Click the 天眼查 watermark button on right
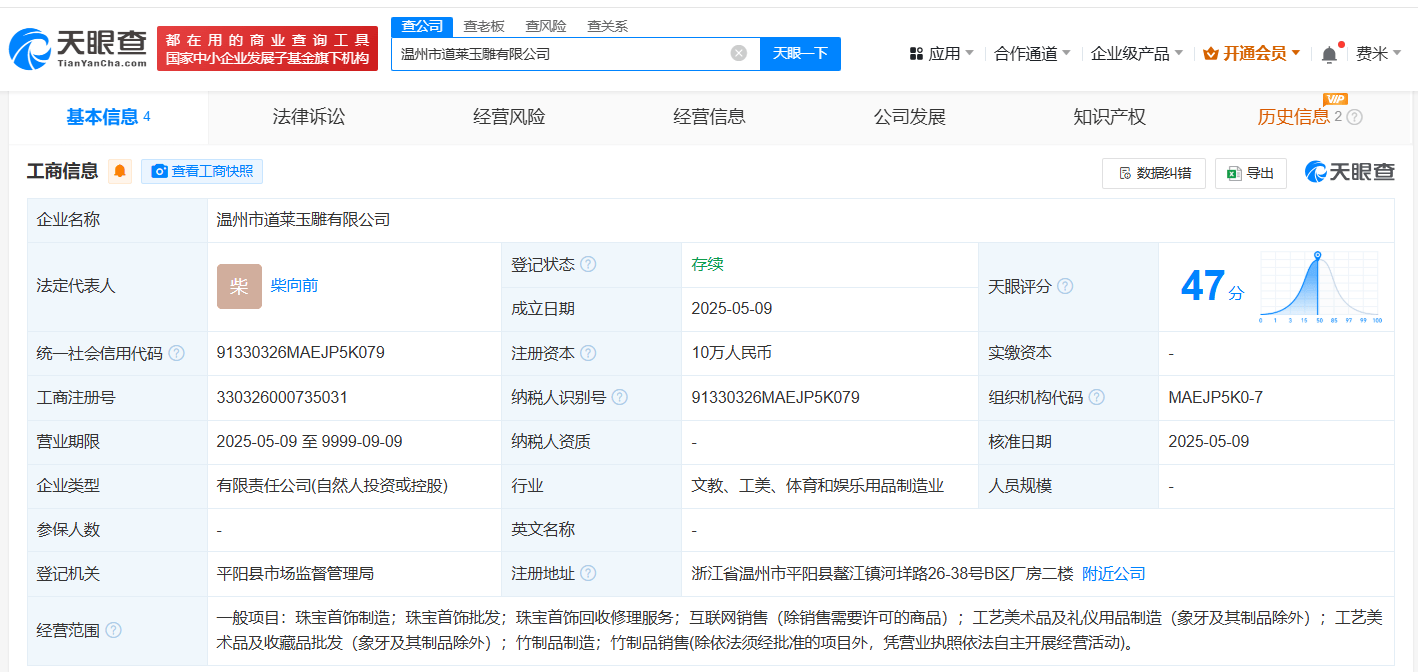Screen dimensions: 1418x672 pos(1352,172)
